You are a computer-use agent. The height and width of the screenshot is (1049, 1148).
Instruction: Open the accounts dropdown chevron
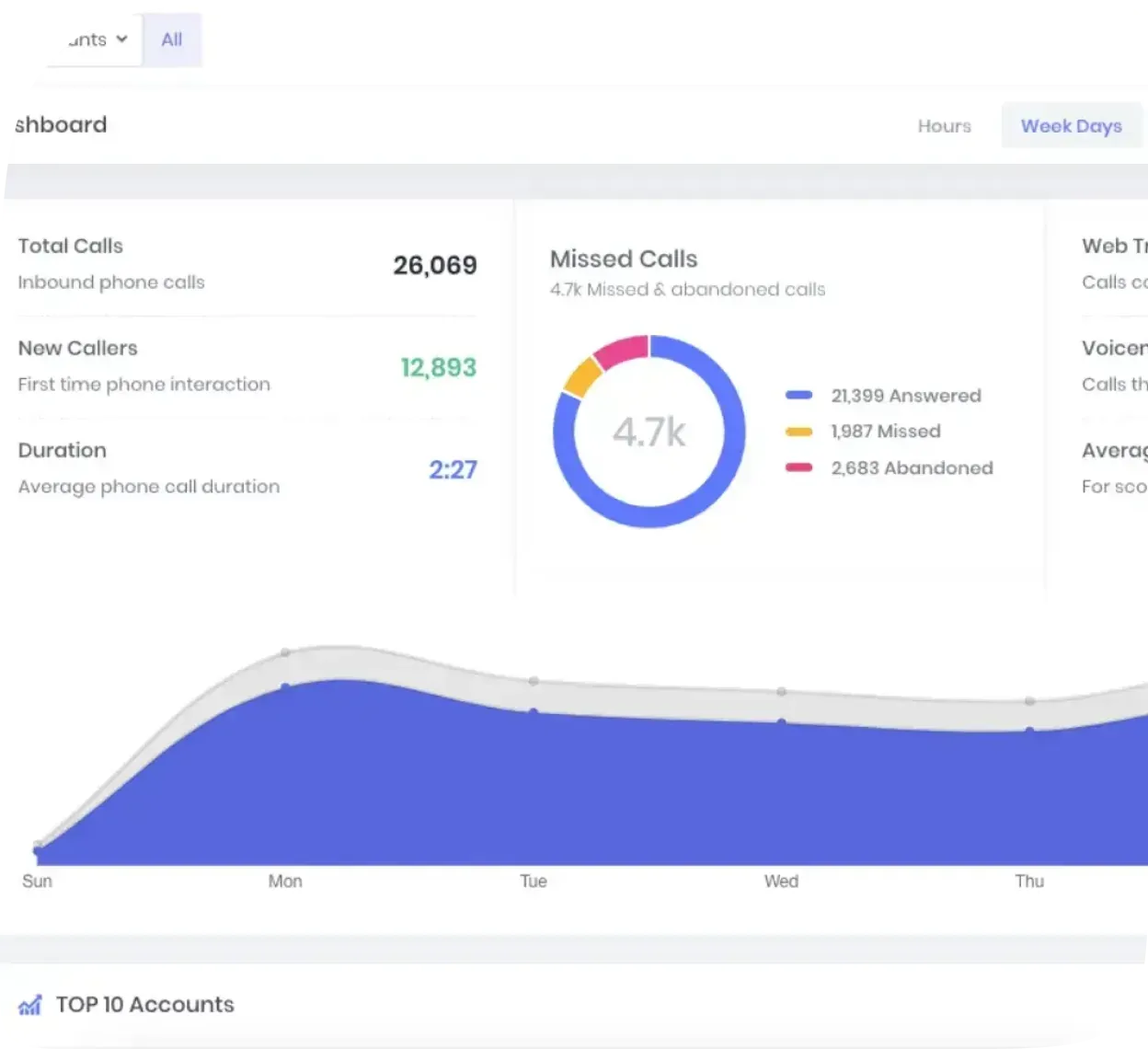[x=121, y=39]
